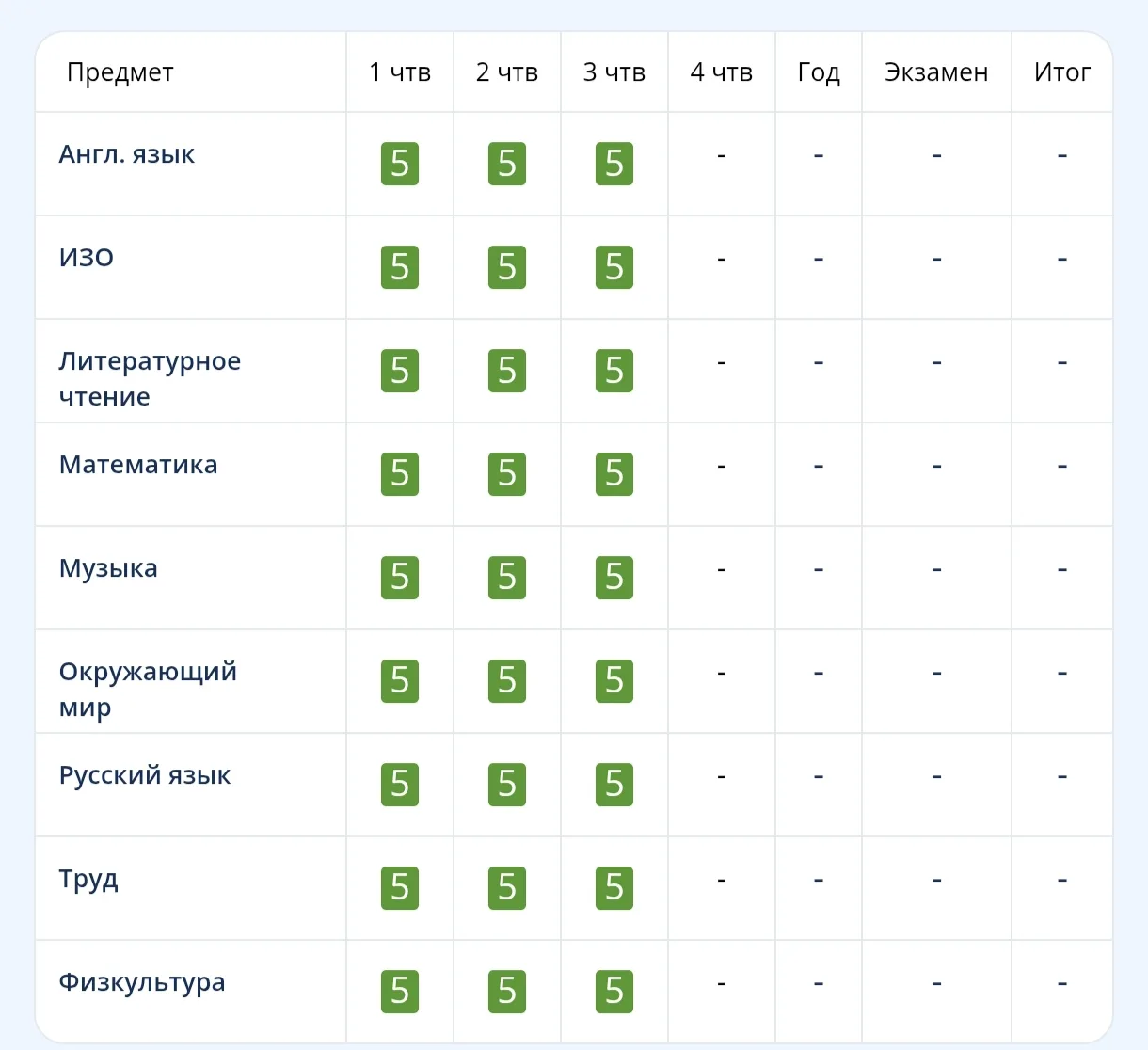Open Физкультура grade for 2 чтв
Viewport: 1148px width, 1050px height.
pos(507,992)
